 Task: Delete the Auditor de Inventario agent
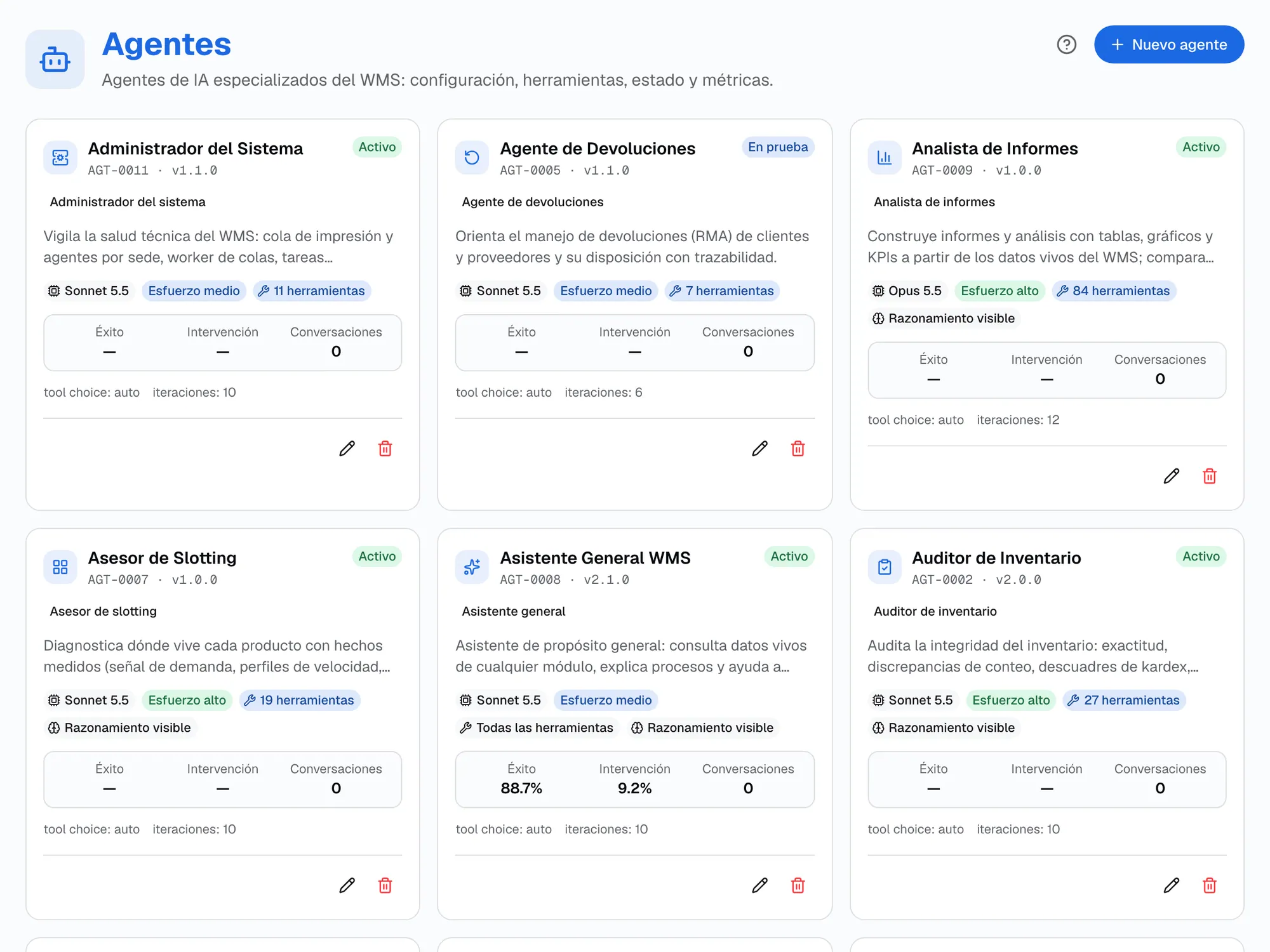click(1209, 885)
